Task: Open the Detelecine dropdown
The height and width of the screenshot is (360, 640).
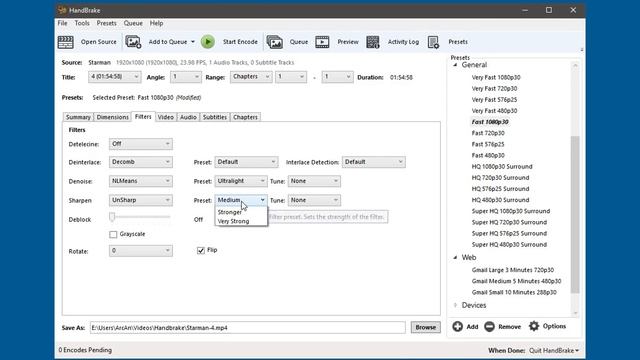Action: coord(140,144)
